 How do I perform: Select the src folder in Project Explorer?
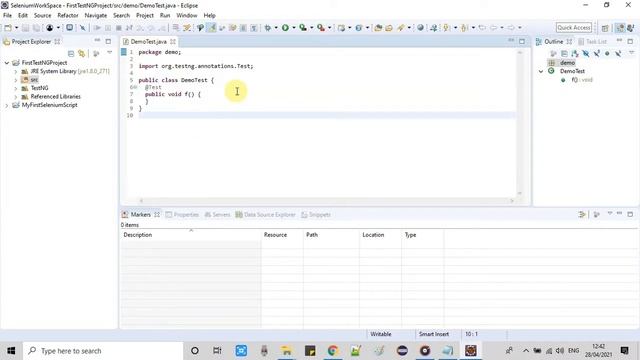pos(34,80)
